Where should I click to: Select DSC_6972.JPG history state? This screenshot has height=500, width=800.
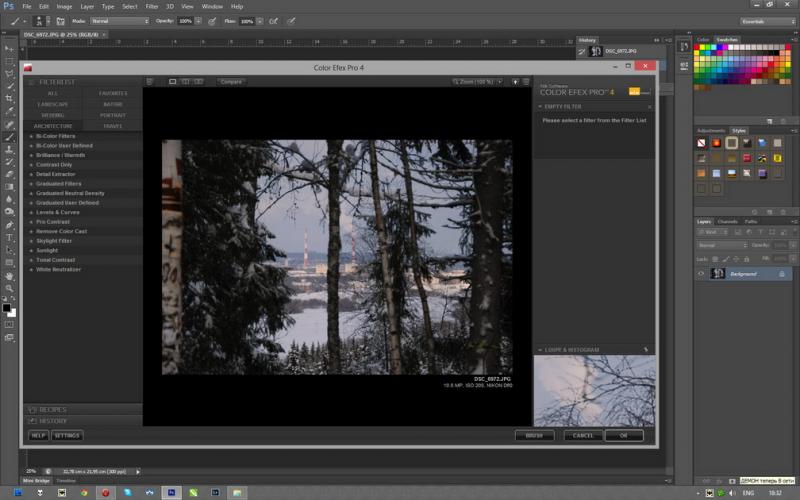tap(621, 52)
